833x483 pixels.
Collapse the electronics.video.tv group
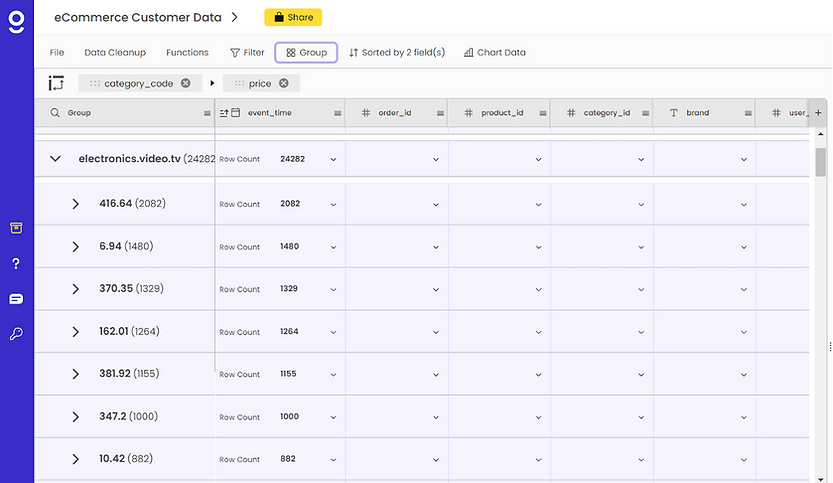pos(56,159)
